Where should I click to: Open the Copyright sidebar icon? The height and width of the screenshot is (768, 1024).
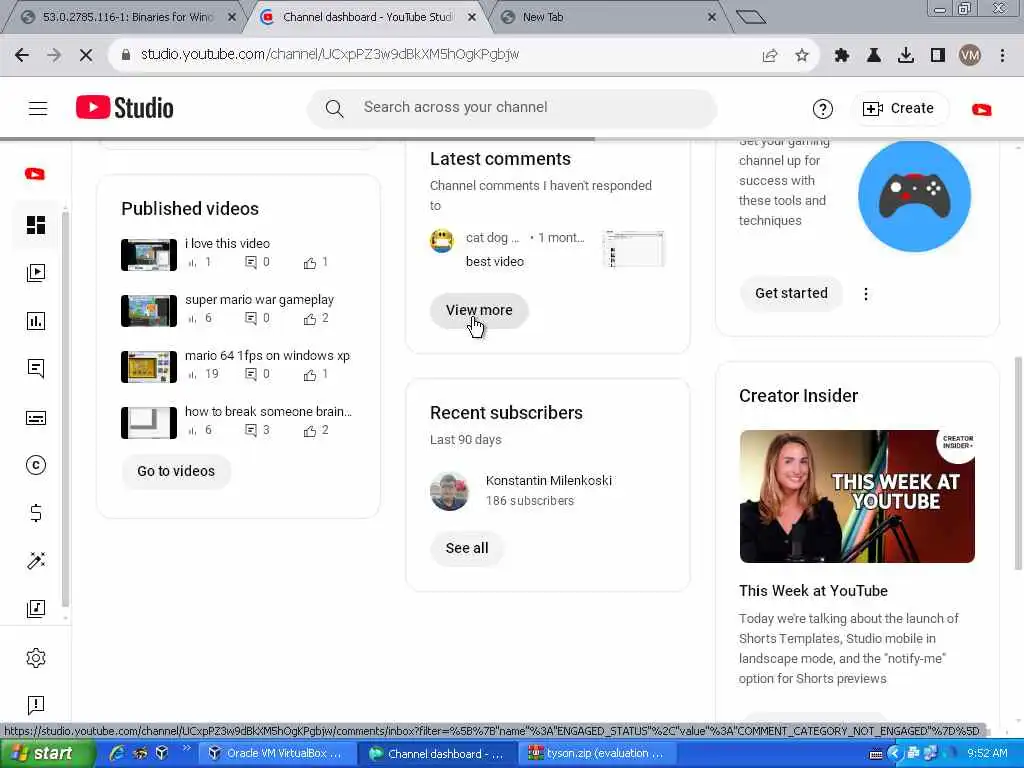point(36,465)
